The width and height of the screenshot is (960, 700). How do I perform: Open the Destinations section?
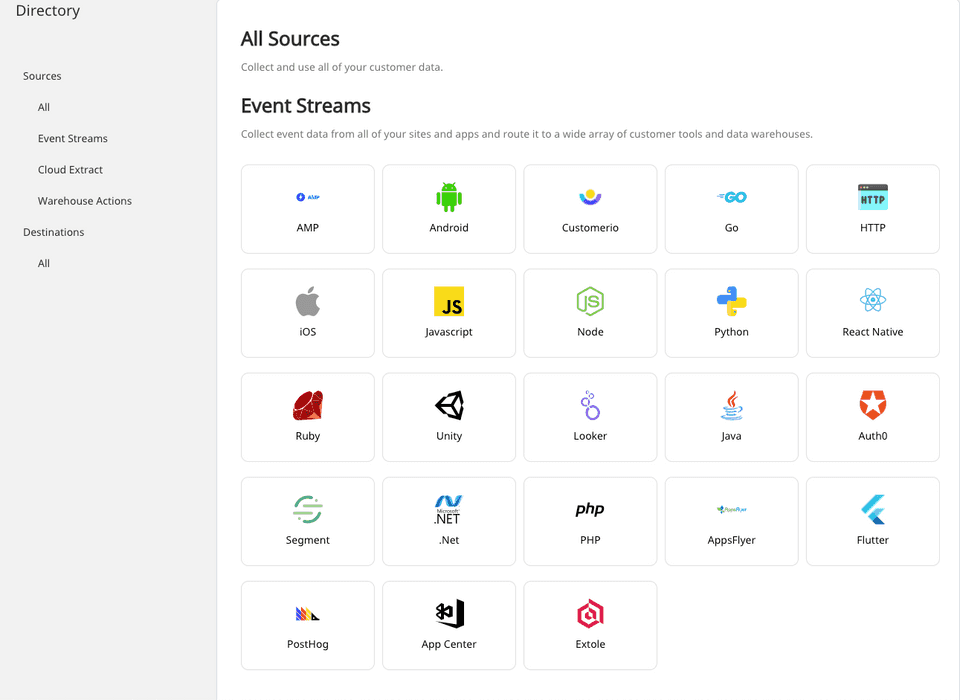point(53,231)
